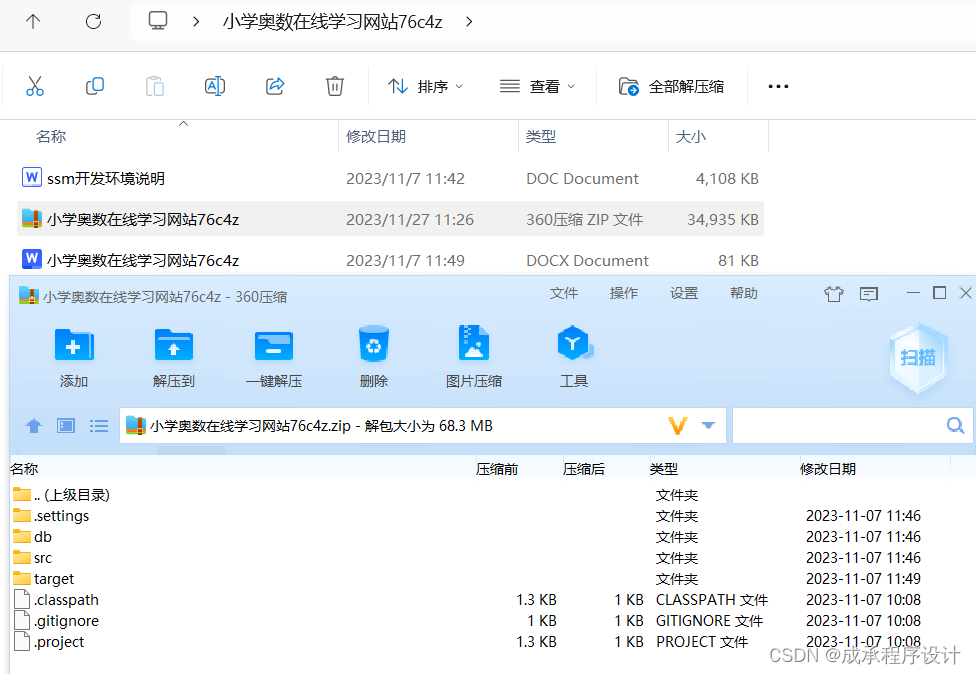
Task: Click 图片压缩 image compression icon
Action: (x=474, y=358)
